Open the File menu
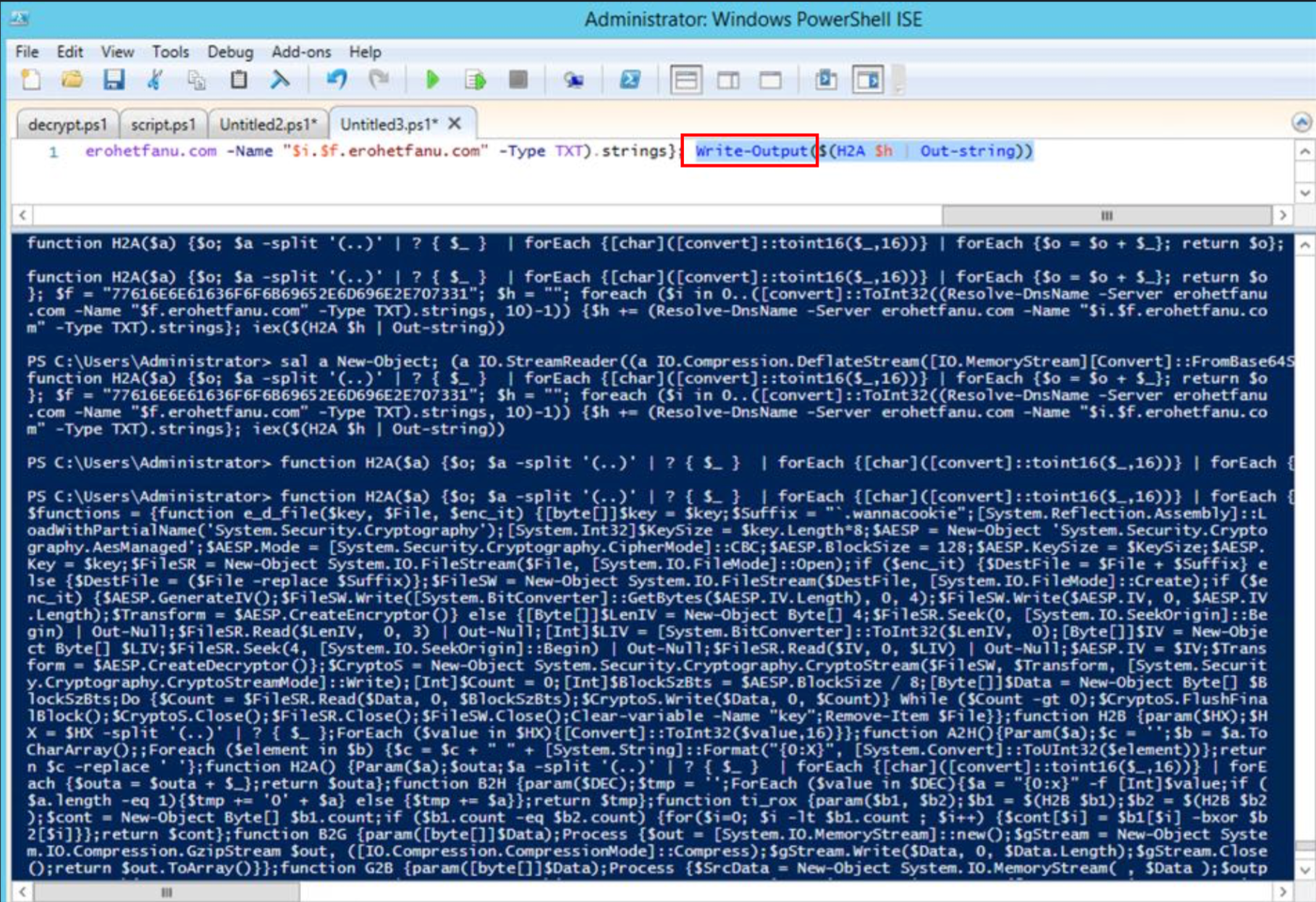The height and width of the screenshot is (902, 1316). tap(27, 52)
